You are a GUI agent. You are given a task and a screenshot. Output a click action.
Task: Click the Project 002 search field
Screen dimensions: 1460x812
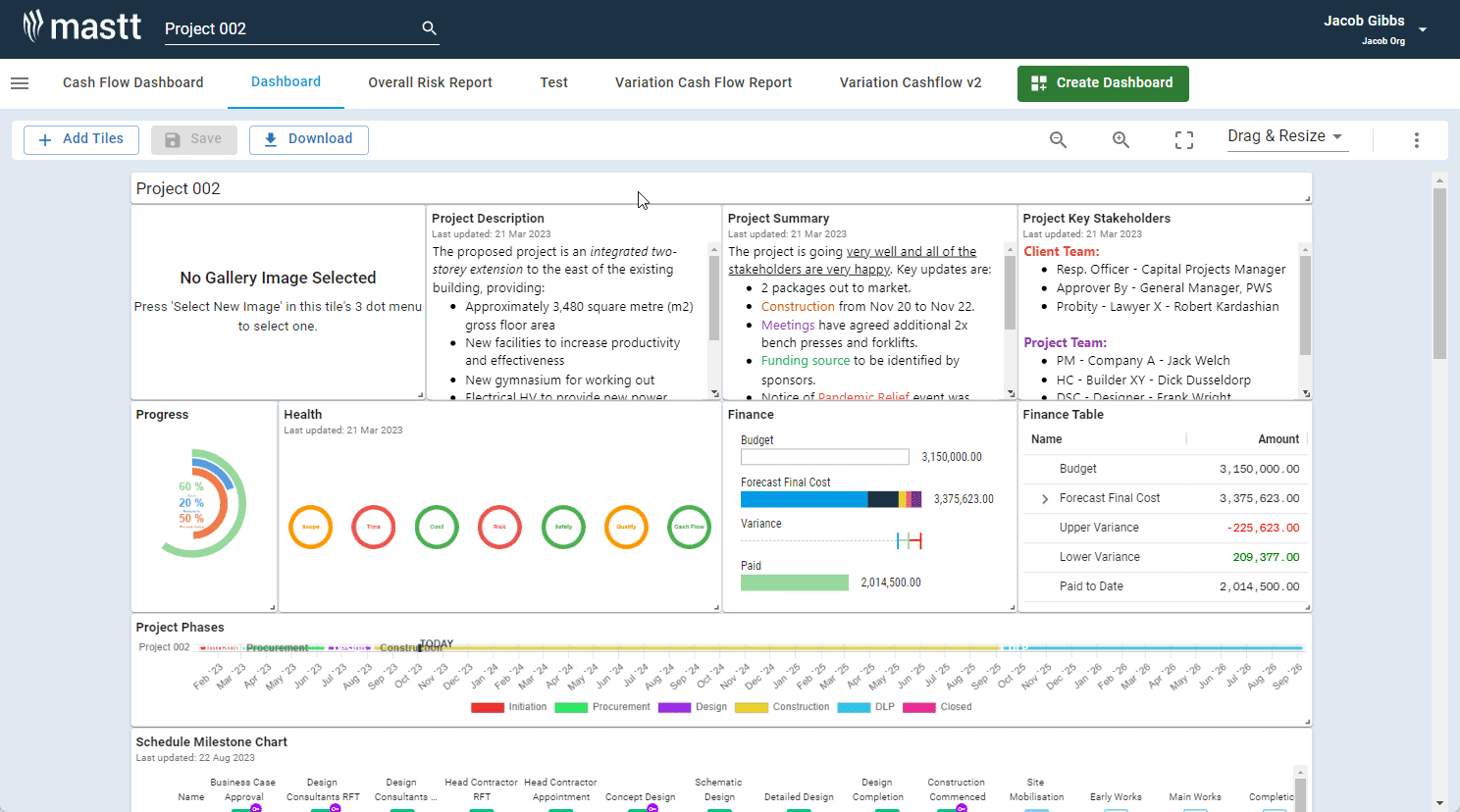click(289, 29)
